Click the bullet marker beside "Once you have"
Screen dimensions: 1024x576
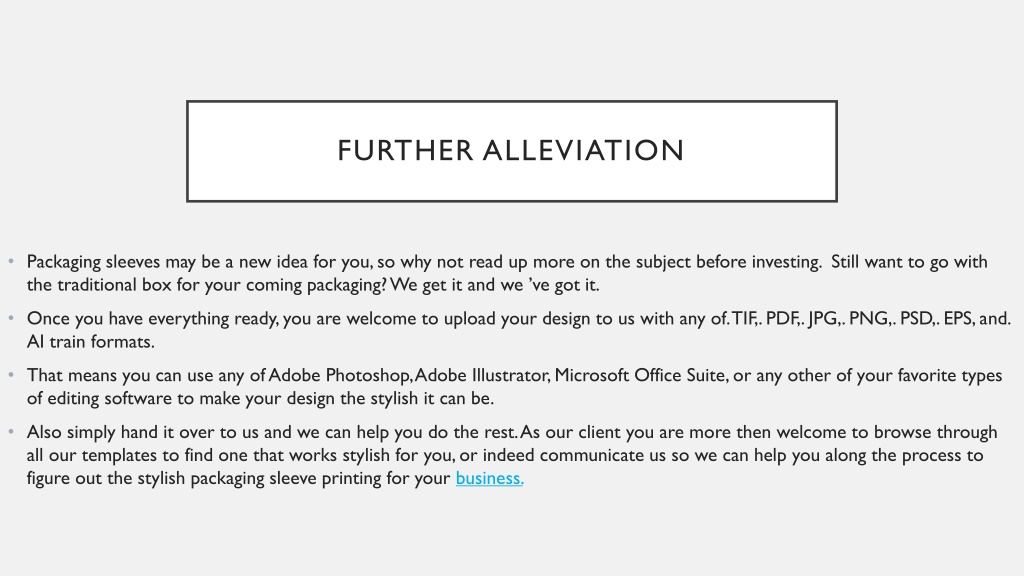(11, 319)
